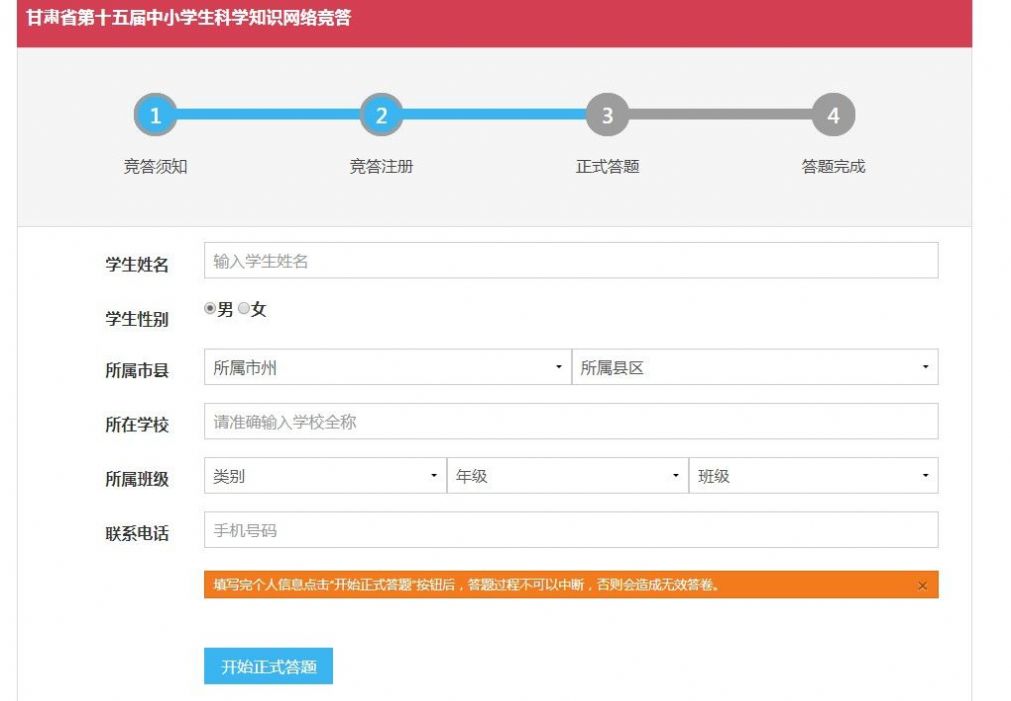Click the 手机号码 phone input field

570,531
